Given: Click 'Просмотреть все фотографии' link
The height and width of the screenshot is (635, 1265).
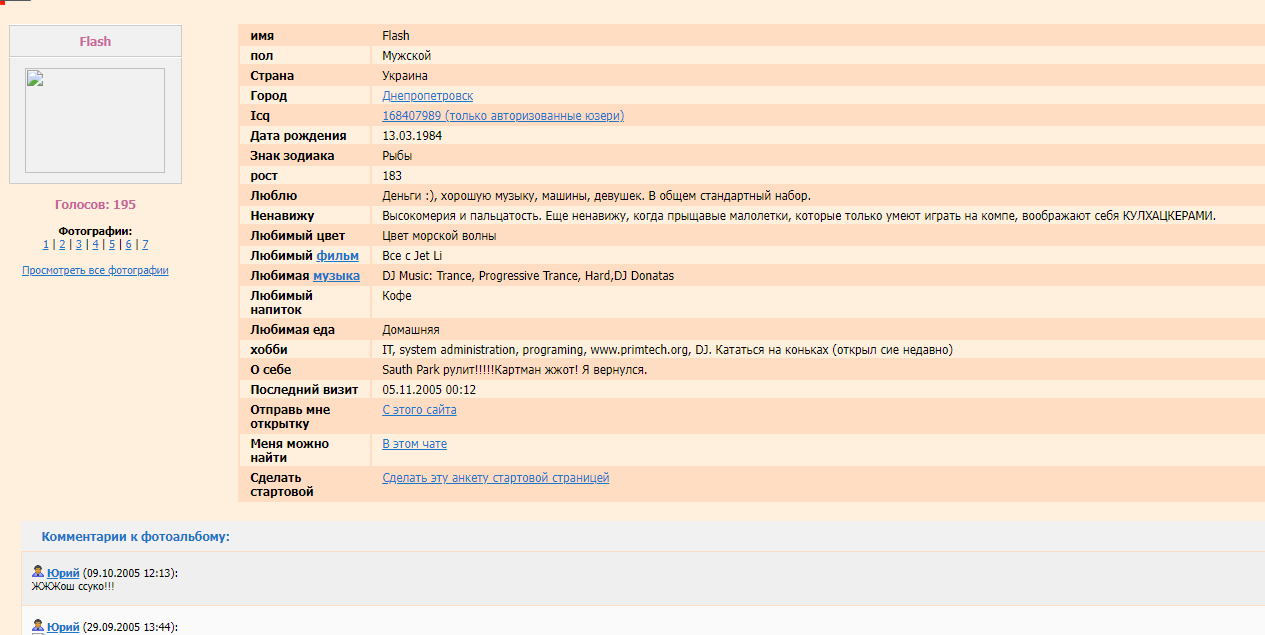Looking at the screenshot, I should coord(95,270).
